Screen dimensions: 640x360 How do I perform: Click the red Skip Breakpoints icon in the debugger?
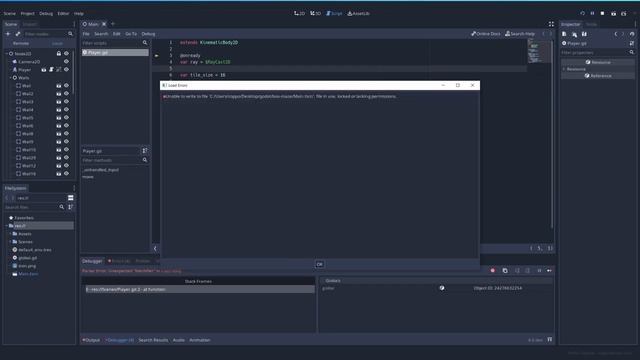tap(493, 271)
